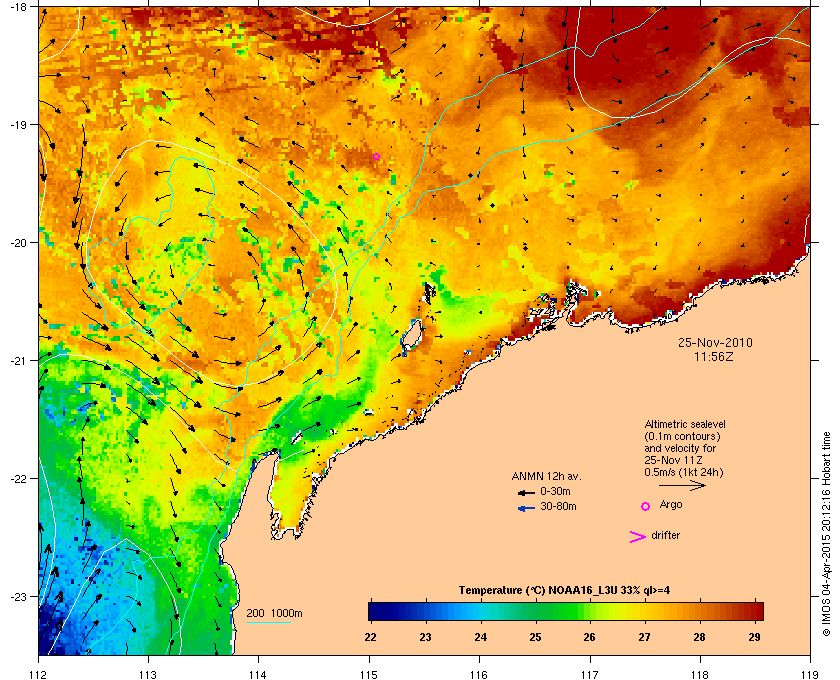
Task: Click the 0.5m/s velocity scale arrow
Action: coord(682,486)
